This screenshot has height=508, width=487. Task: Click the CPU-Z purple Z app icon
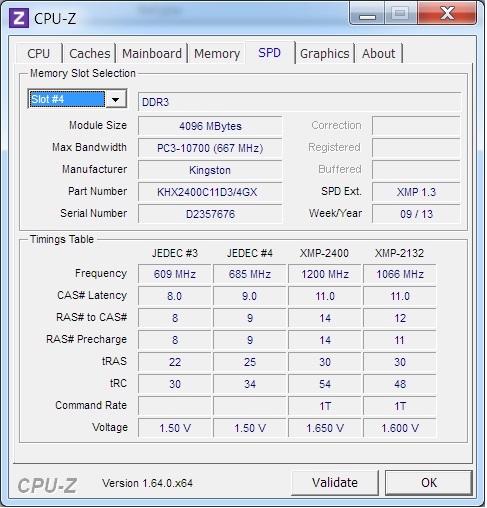pos(19,18)
